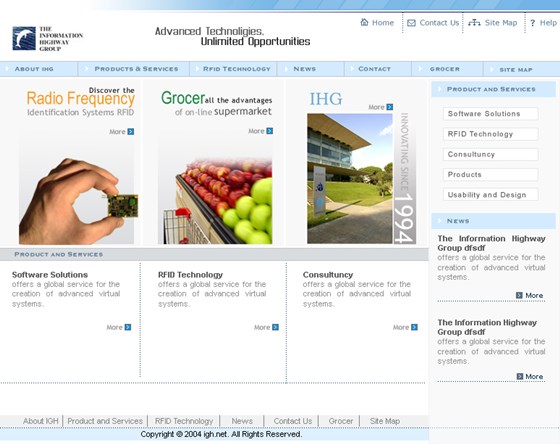Click Product and Services in footer
Viewport: 560px width, 444px height.
(x=105, y=421)
